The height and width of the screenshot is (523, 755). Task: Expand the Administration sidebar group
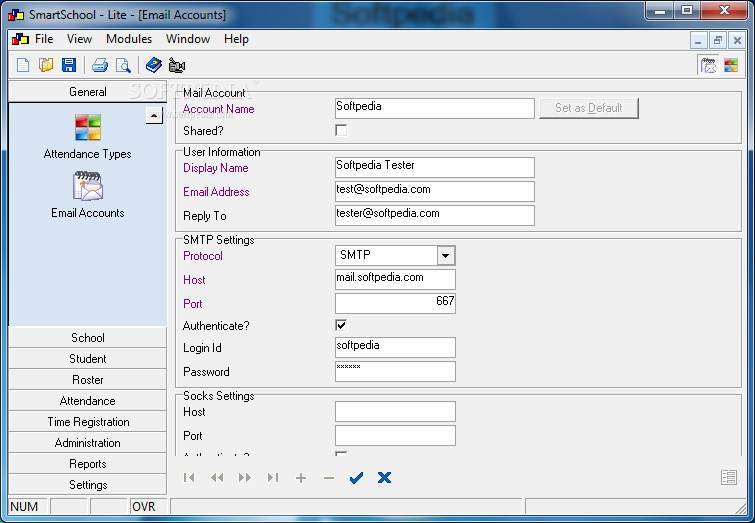point(88,443)
